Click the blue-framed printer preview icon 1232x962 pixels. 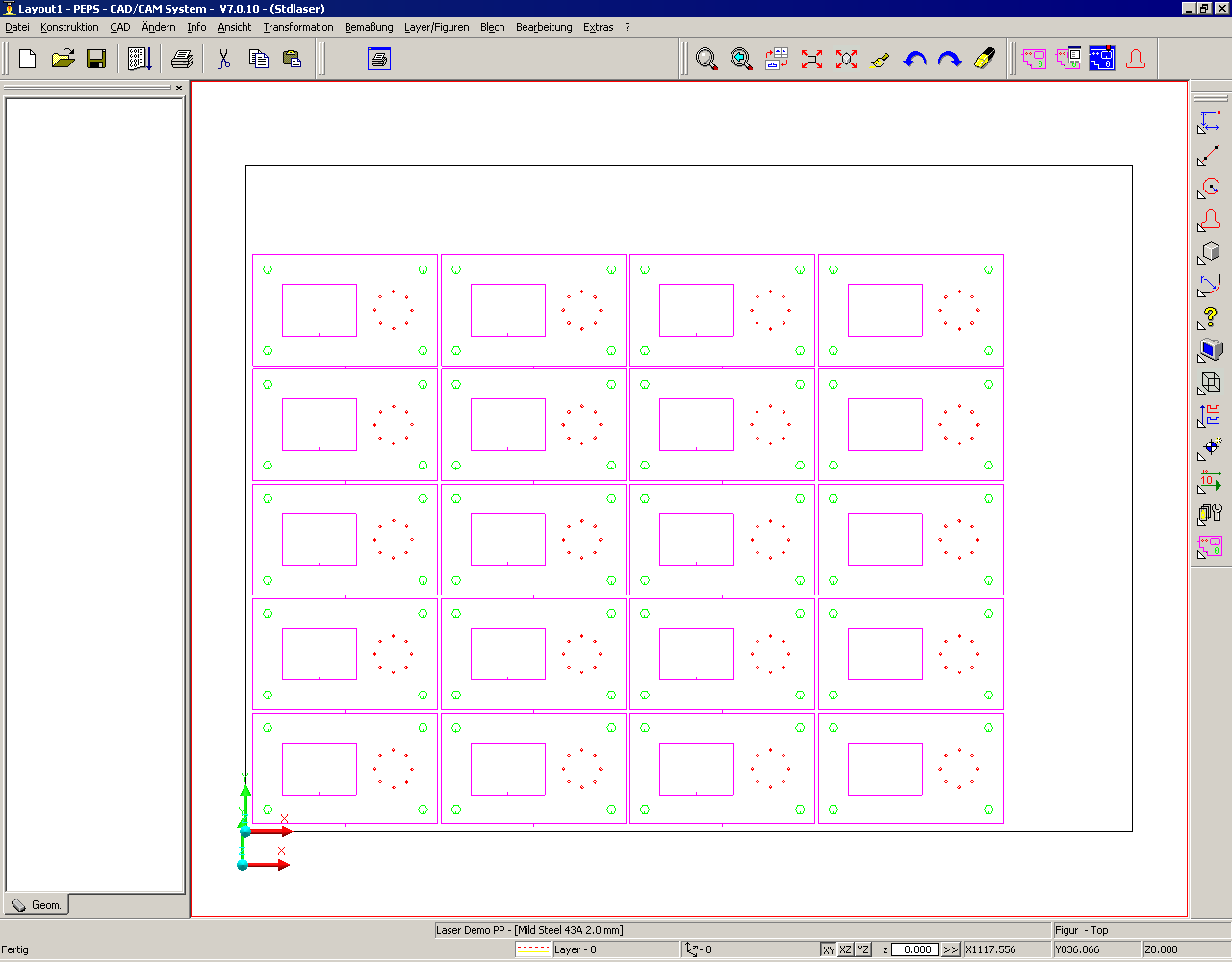pyautogui.click(x=379, y=60)
